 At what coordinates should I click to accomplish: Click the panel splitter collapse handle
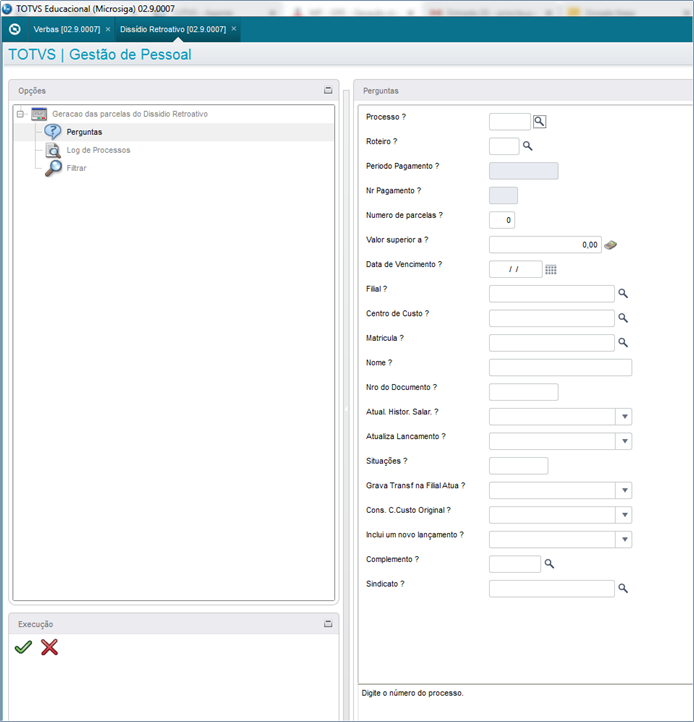346,409
